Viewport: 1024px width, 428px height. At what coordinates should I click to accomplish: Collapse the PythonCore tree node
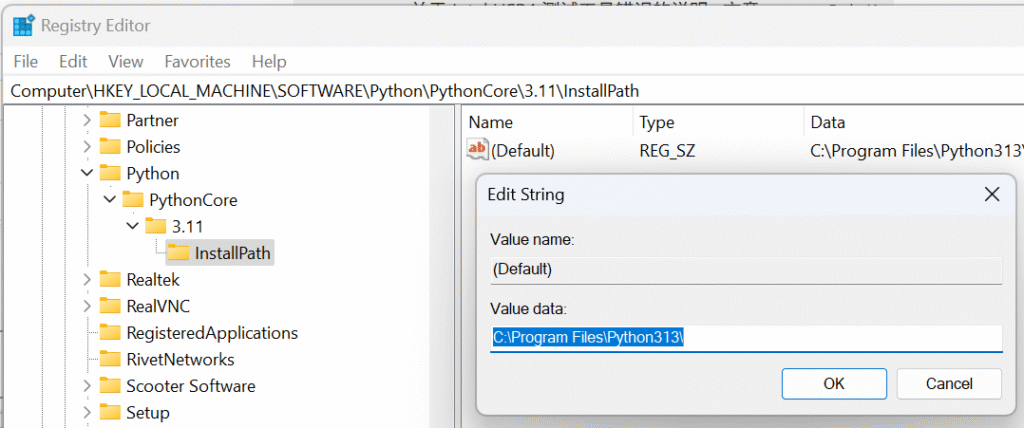tap(110, 200)
